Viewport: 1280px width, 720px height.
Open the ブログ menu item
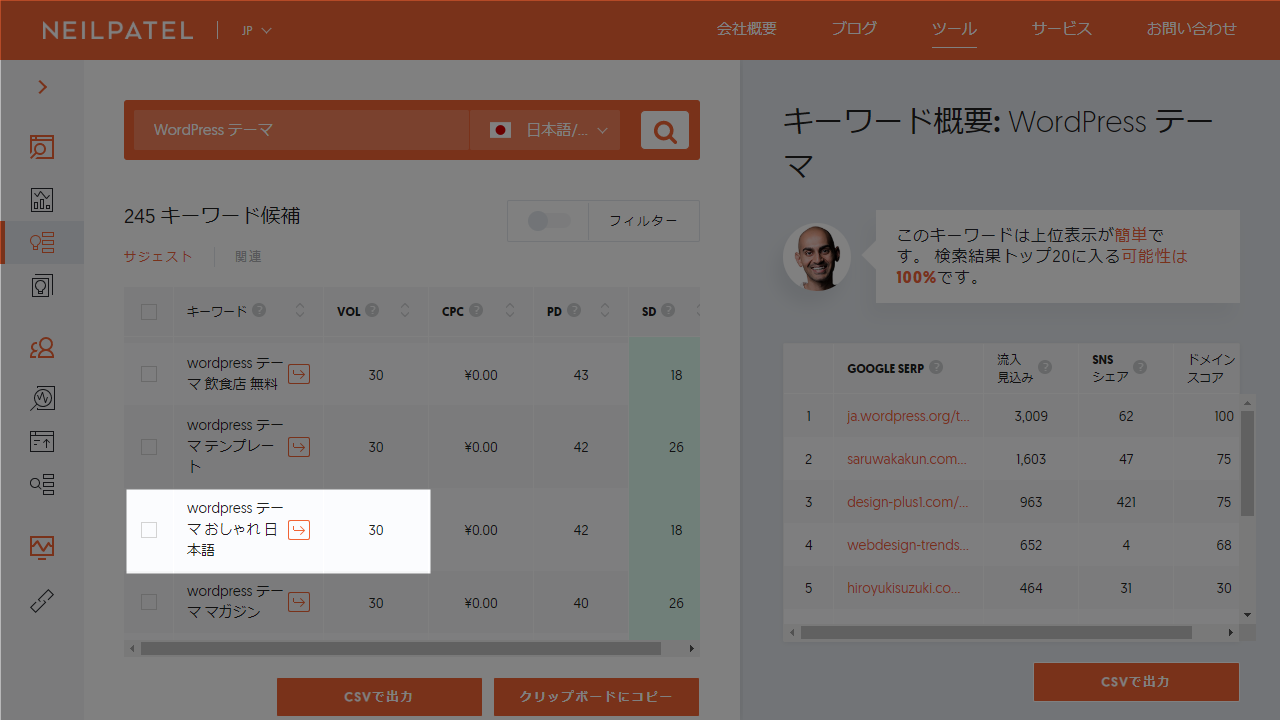click(854, 29)
